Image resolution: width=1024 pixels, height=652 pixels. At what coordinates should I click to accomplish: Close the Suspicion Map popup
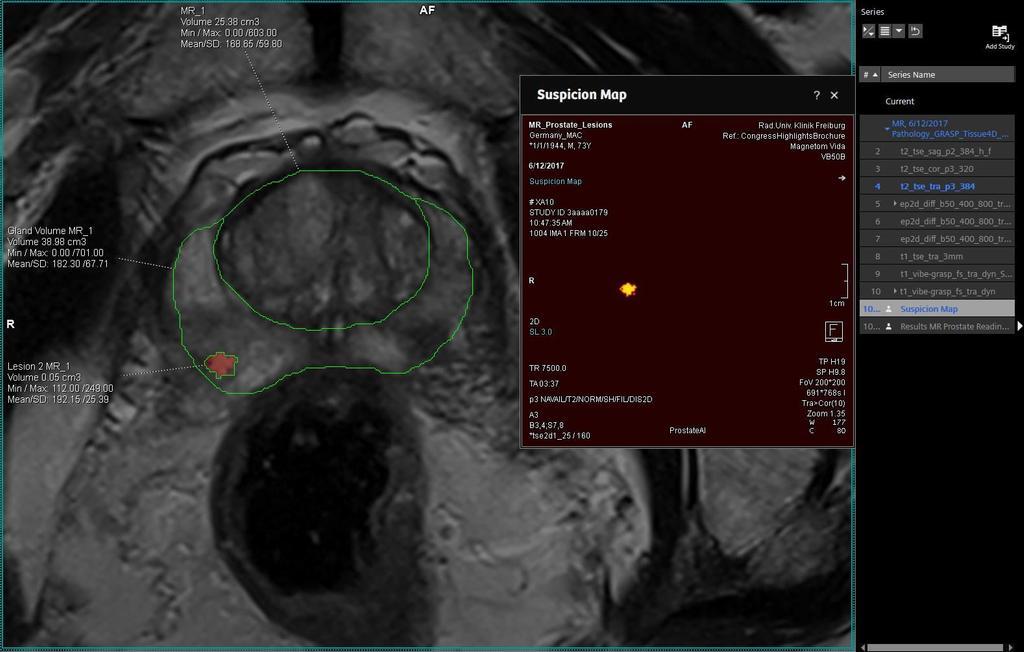click(x=835, y=95)
